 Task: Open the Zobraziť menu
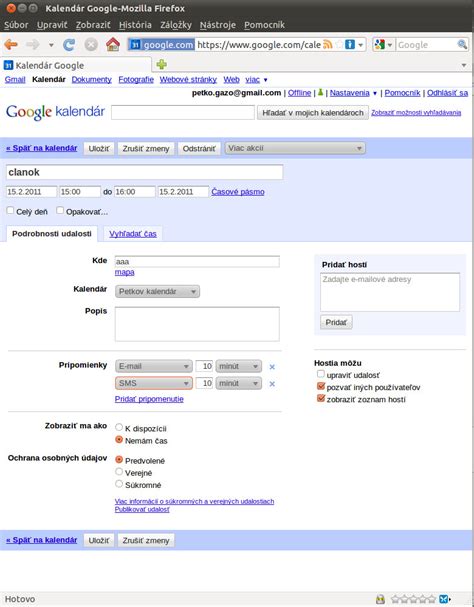(93, 25)
